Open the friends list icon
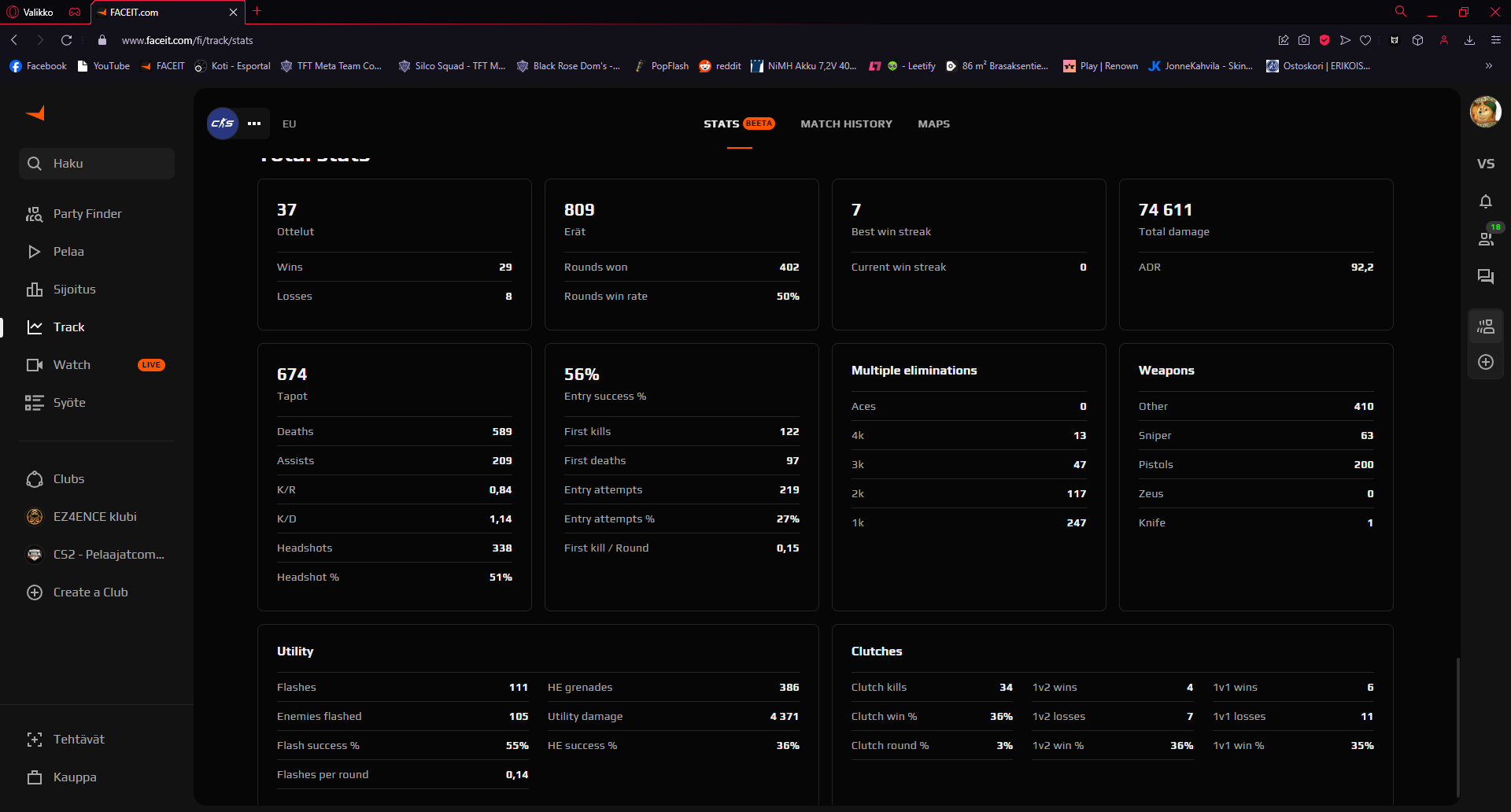 tap(1485, 238)
